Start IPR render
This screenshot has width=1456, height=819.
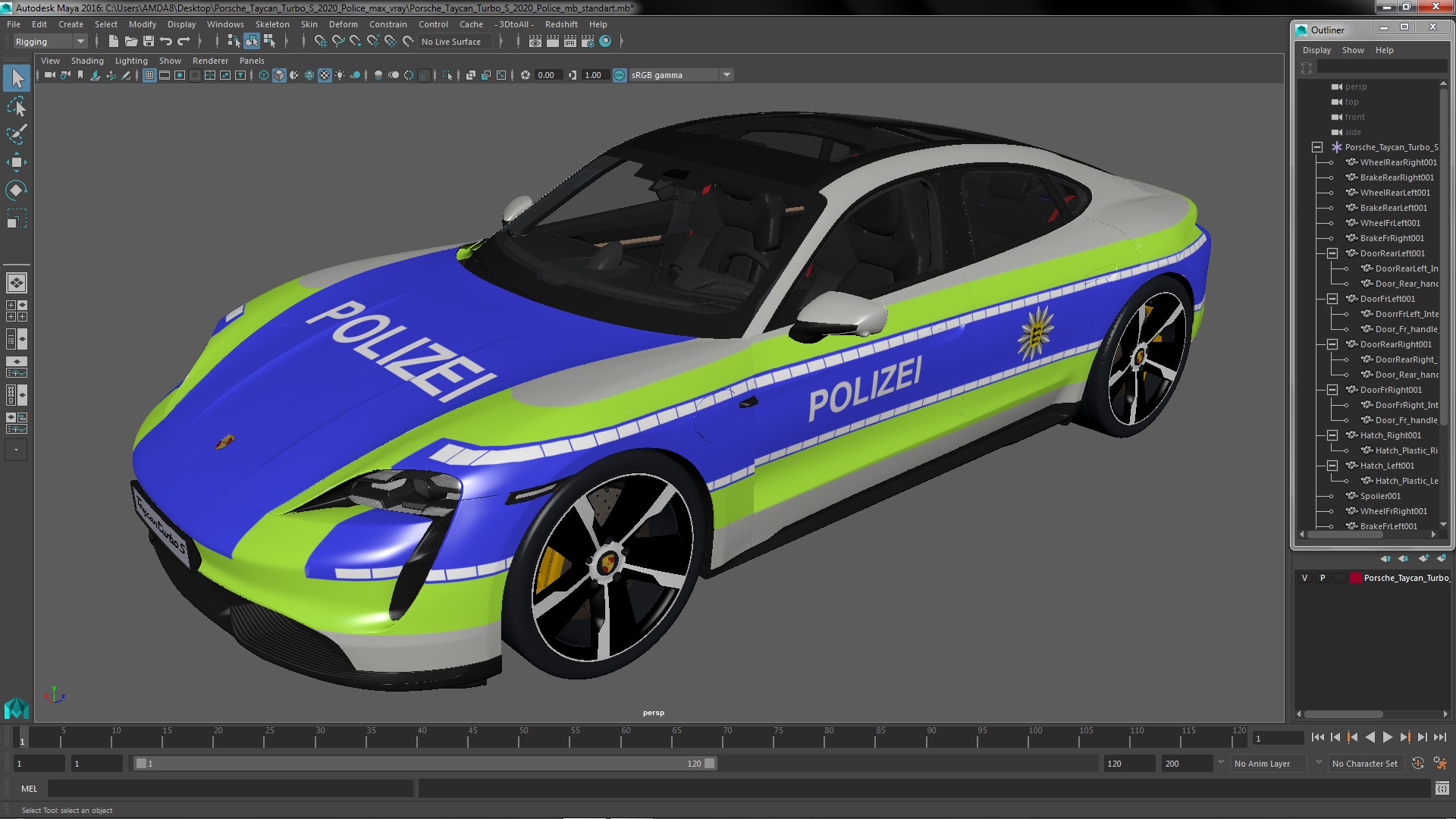click(x=570, y=42)
